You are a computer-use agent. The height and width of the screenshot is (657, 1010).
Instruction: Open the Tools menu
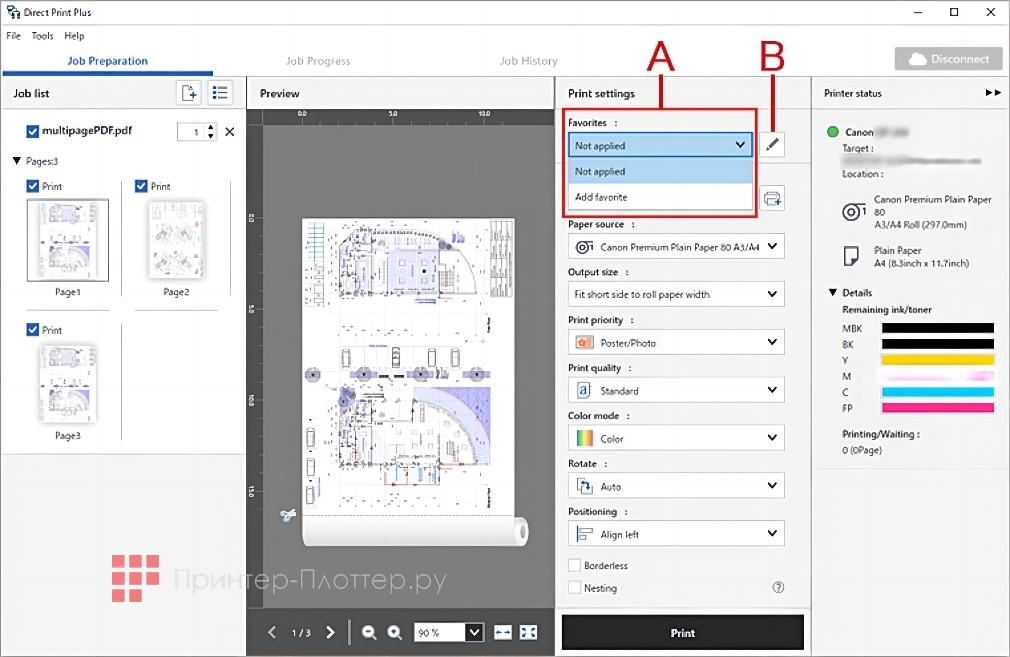[x=42, y=36]
